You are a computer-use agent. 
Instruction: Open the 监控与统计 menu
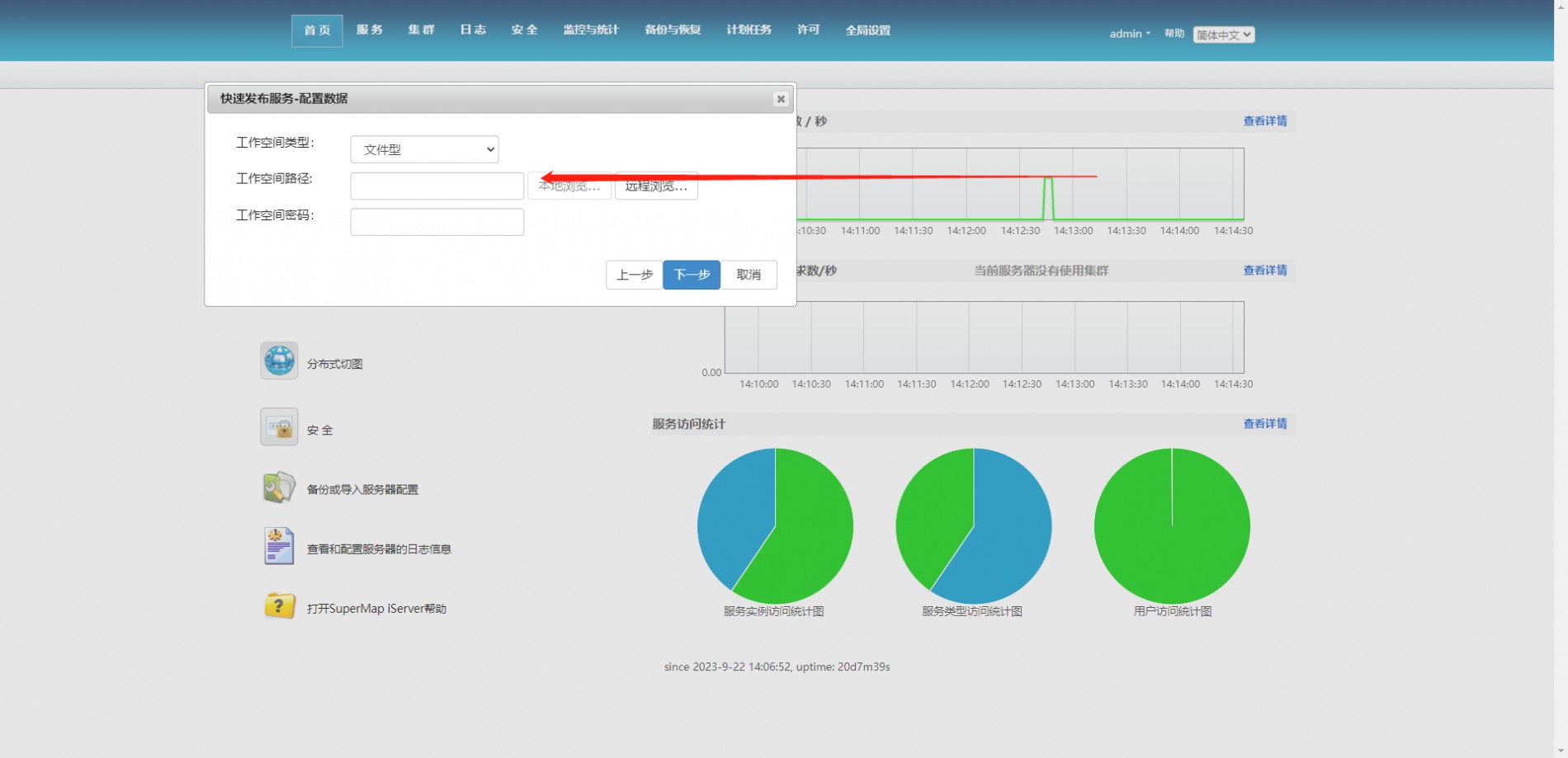click(x=591, y=30)
